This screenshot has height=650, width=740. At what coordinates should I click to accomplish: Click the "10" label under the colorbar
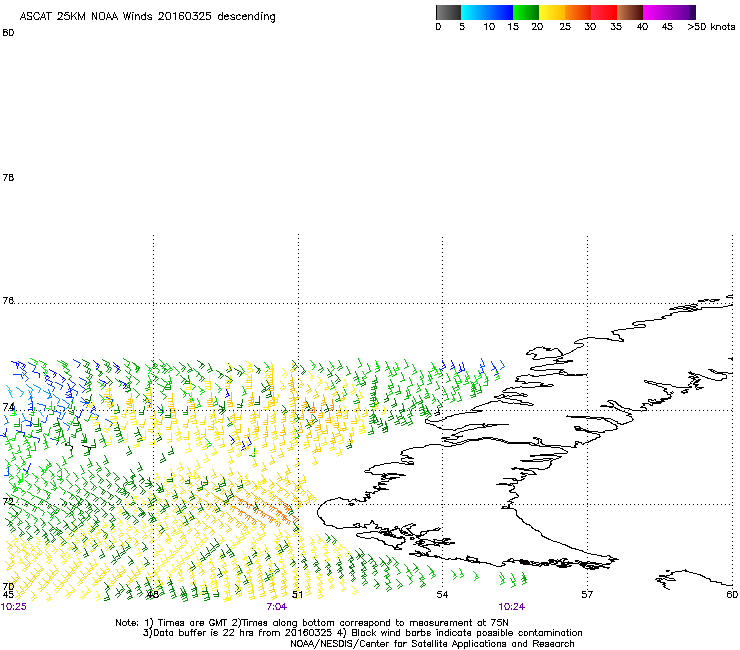489,27
